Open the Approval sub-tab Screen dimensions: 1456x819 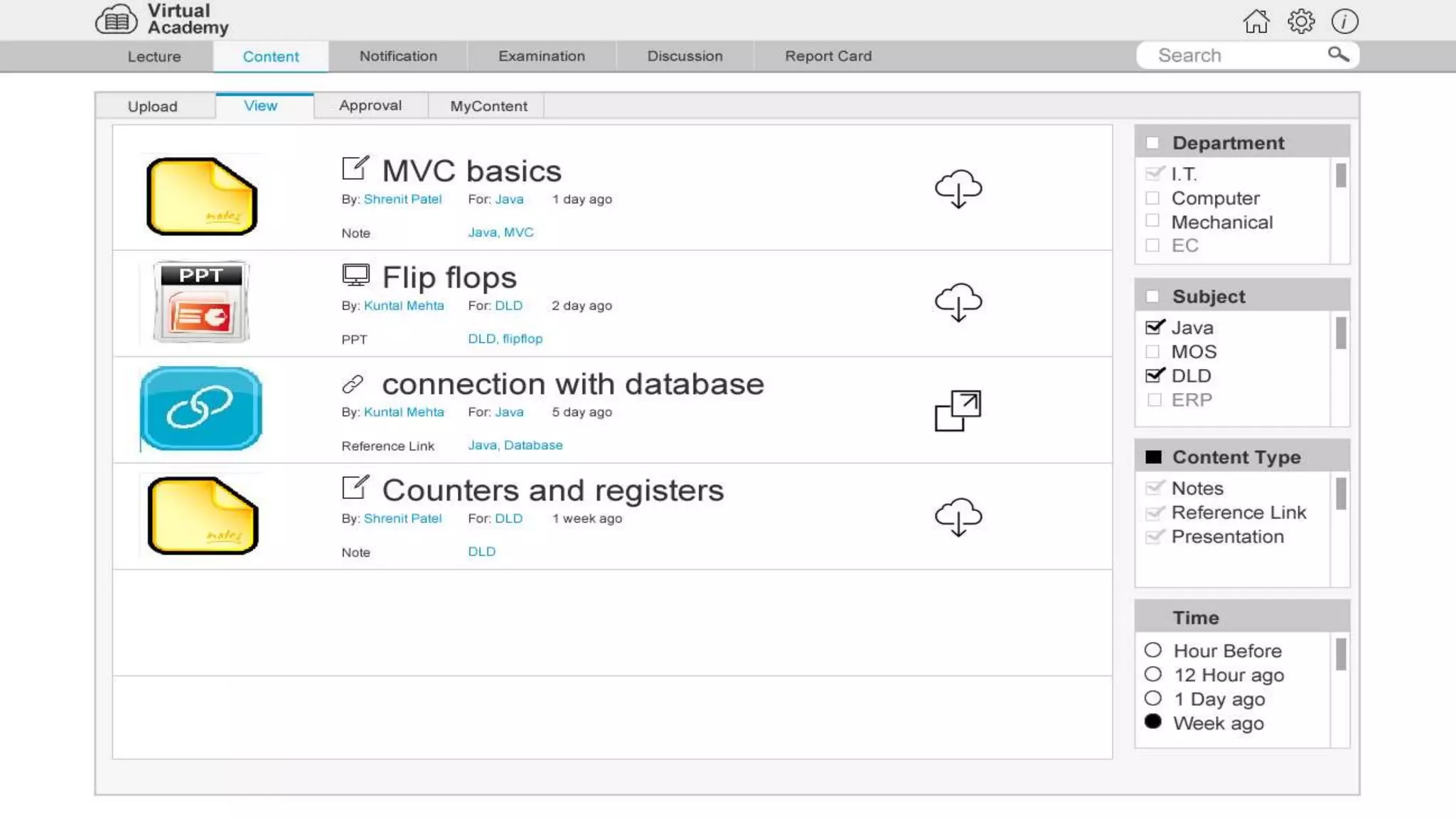[x=370, y=105]
